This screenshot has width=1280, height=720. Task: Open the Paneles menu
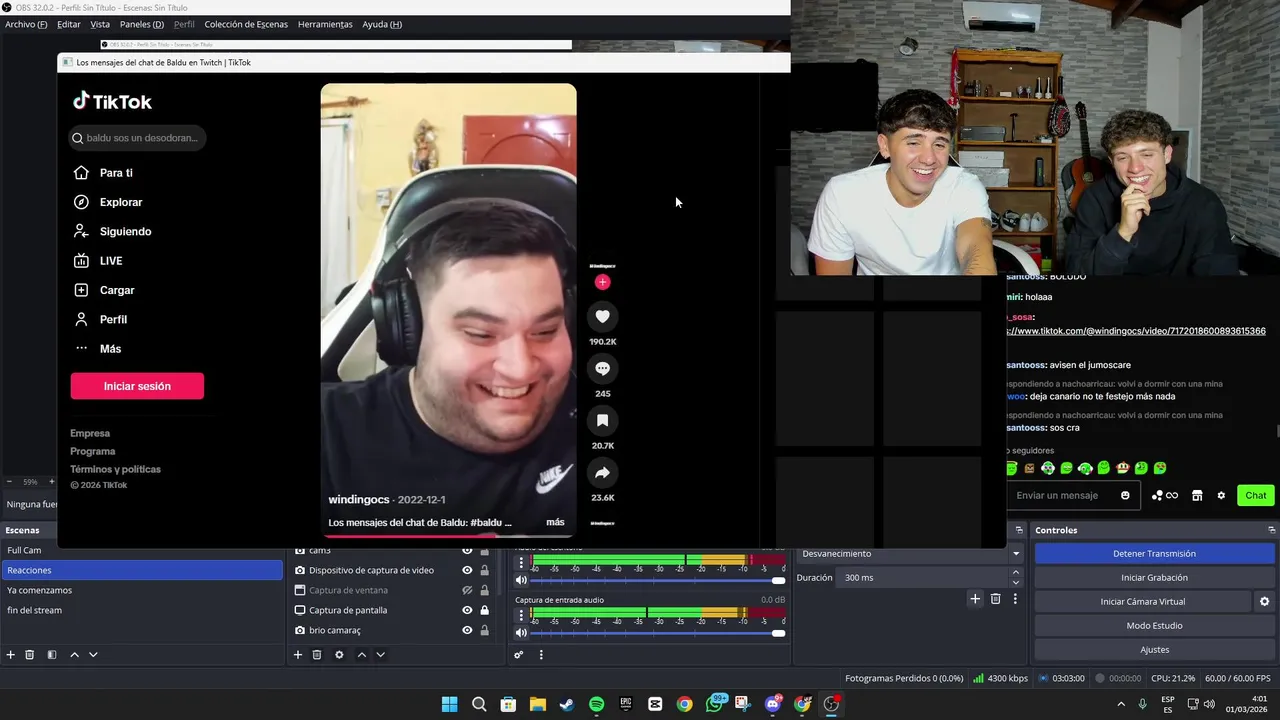click(x=142, y=24)
